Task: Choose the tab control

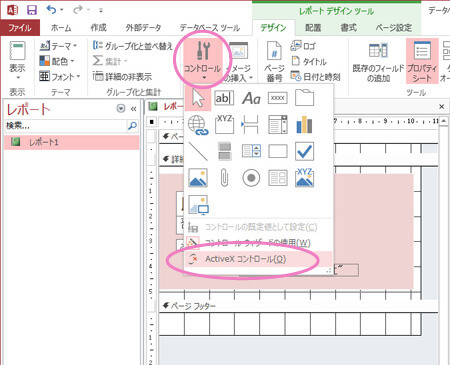Action: click(x=304, y=98)
